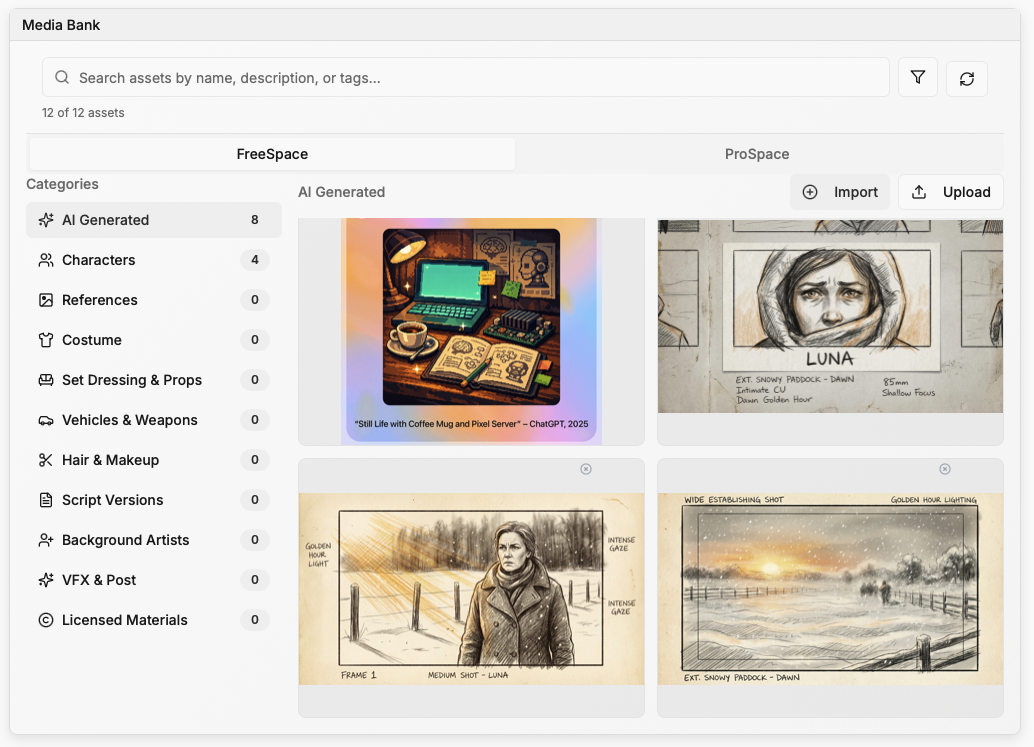Click the AI Generated section heading
Screen dimensions: 1034x747
tap(342, 192)
